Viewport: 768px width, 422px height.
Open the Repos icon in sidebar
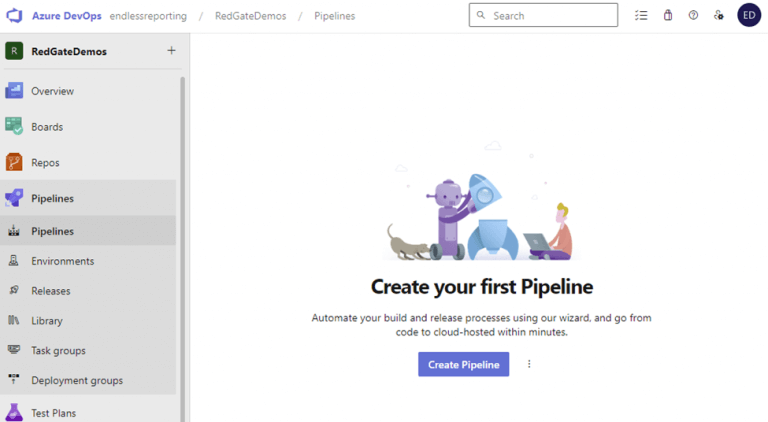click(x=14, y=162)
